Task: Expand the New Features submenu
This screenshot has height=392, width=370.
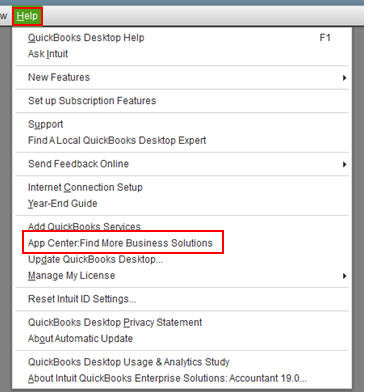Action: point(182,77)
